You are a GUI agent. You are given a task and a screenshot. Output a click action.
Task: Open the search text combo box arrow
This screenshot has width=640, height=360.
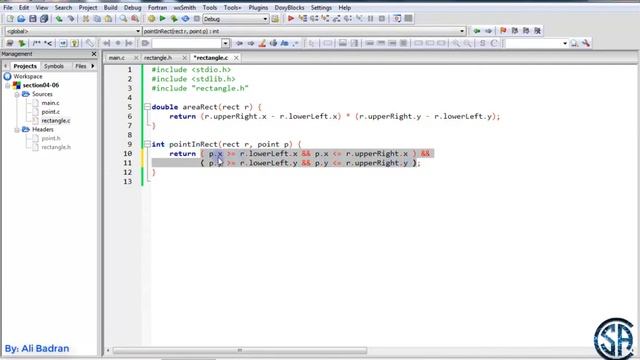click(225, 43)
